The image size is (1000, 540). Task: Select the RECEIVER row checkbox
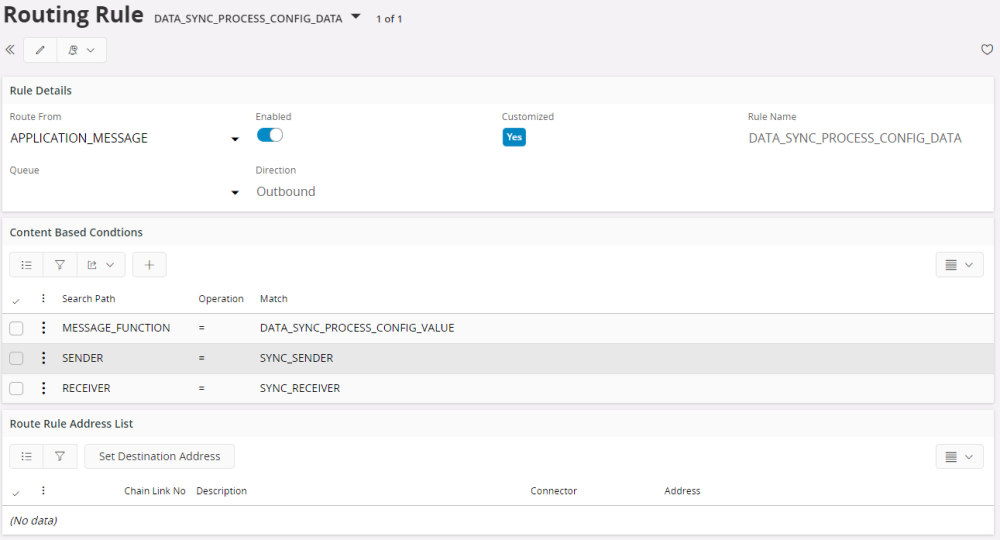pyautogui.click(x=16, y=388)
